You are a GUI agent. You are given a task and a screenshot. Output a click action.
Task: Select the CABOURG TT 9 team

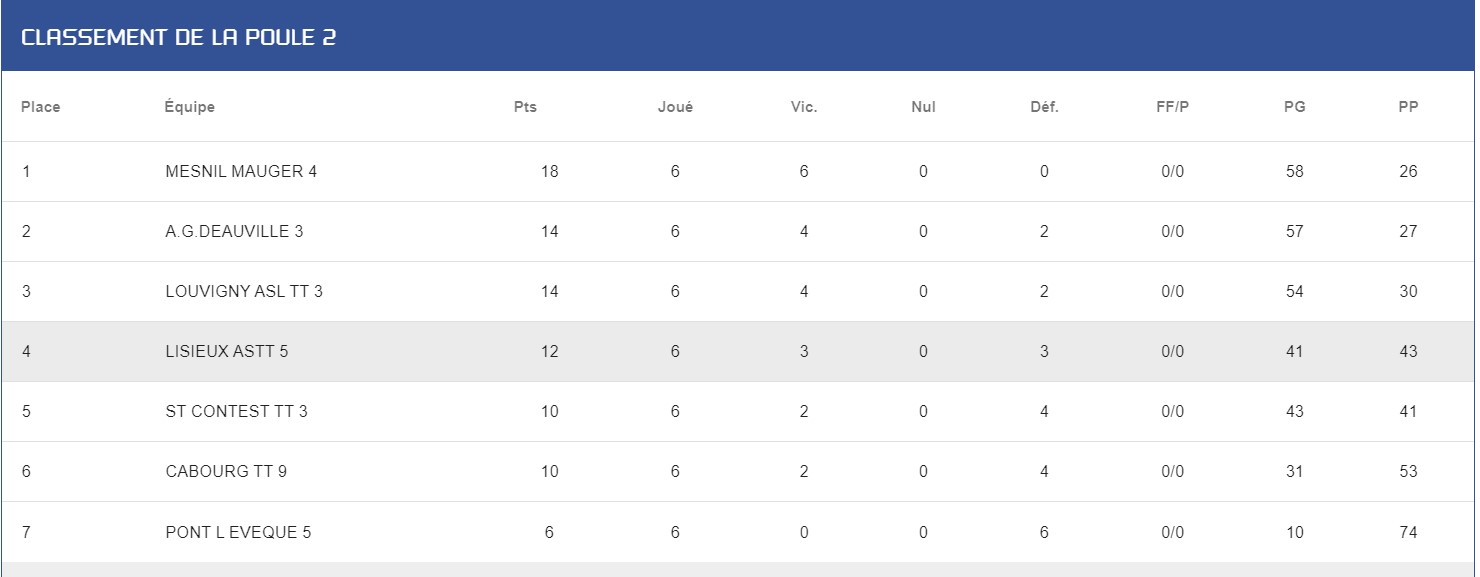click(x=226, y=471)
